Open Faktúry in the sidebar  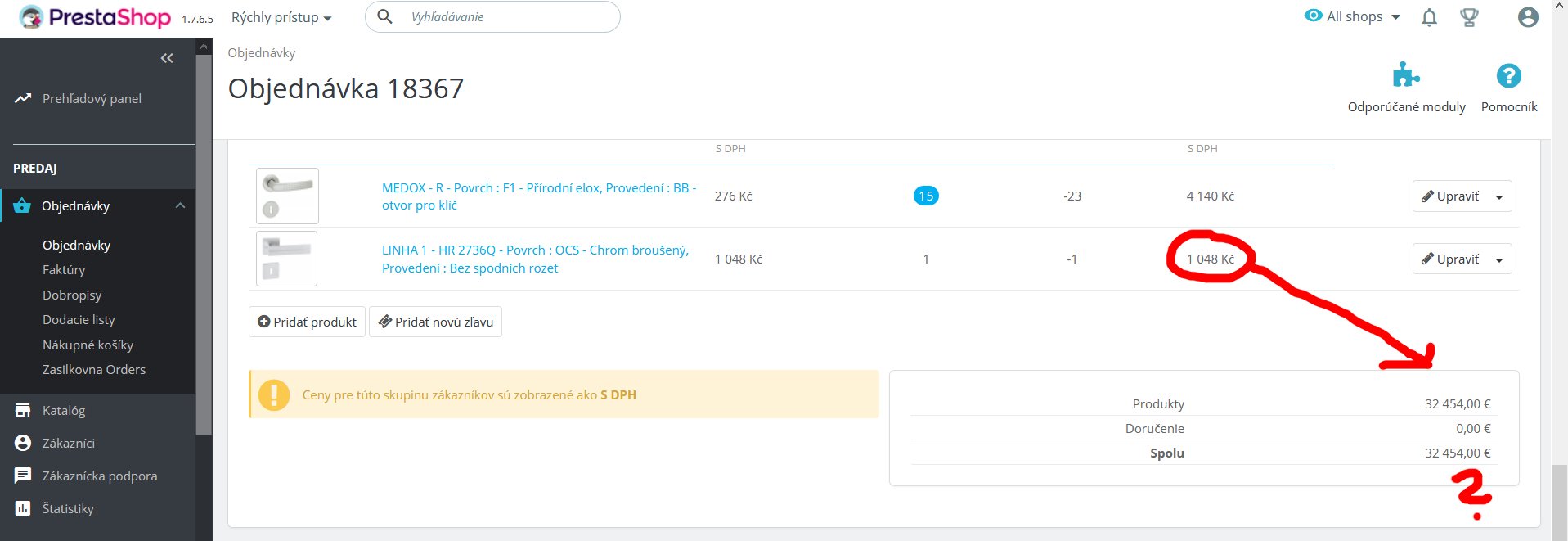(64, 269)
